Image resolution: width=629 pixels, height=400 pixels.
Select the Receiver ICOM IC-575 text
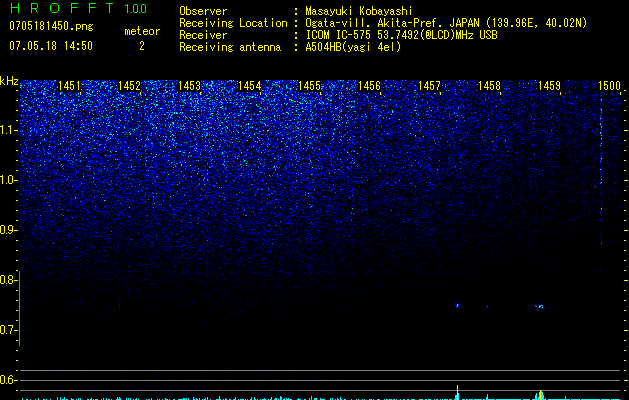pyautogui.click(x=401, y=35)
